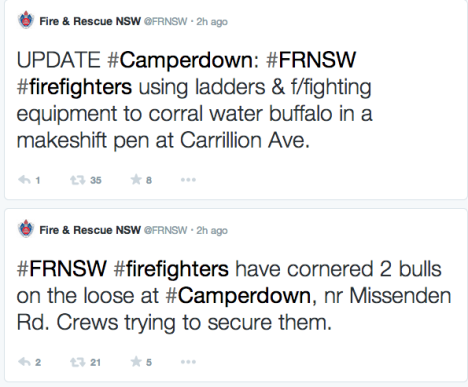The width and height of the screenshot is (468, 387).
Task: Open the second tweet's 2h ago timestamp
Action: pyautogui.click(x=212, y=230)
